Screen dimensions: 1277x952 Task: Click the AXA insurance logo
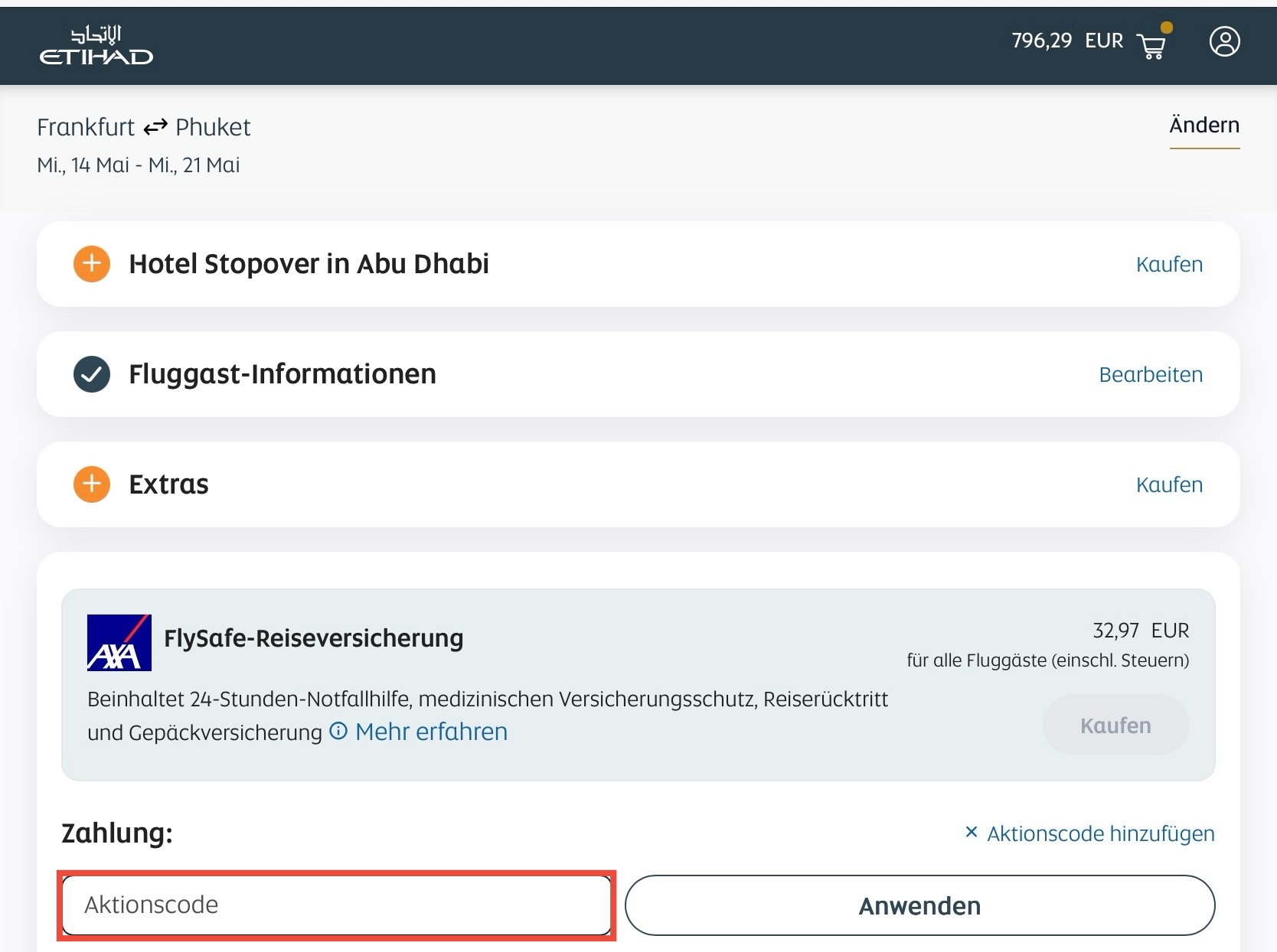tap(119, 643)
